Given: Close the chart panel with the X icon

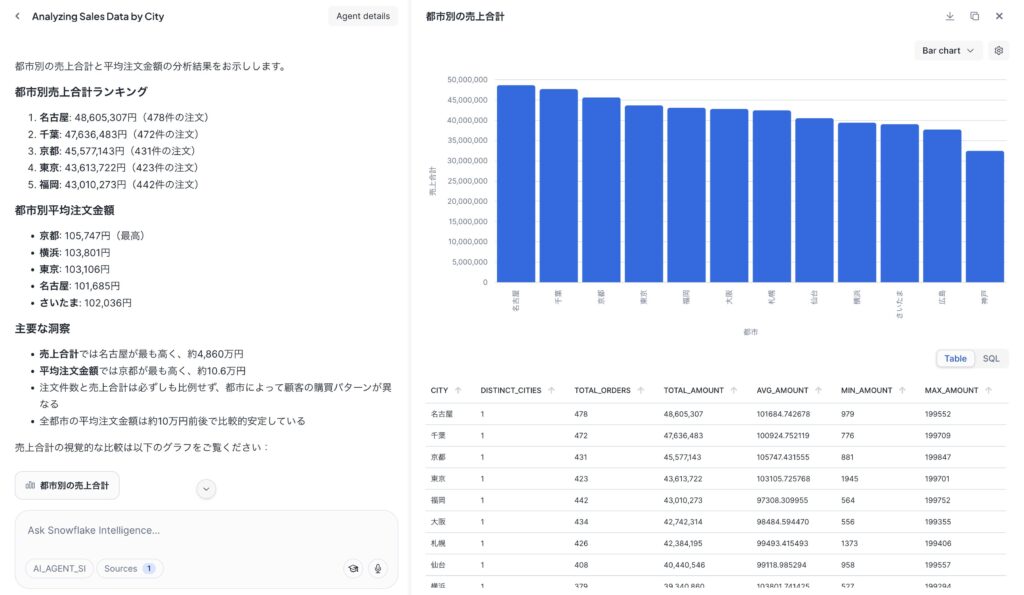Looking at the screenshot, I should pyautogui.click(x=999, y=17).
